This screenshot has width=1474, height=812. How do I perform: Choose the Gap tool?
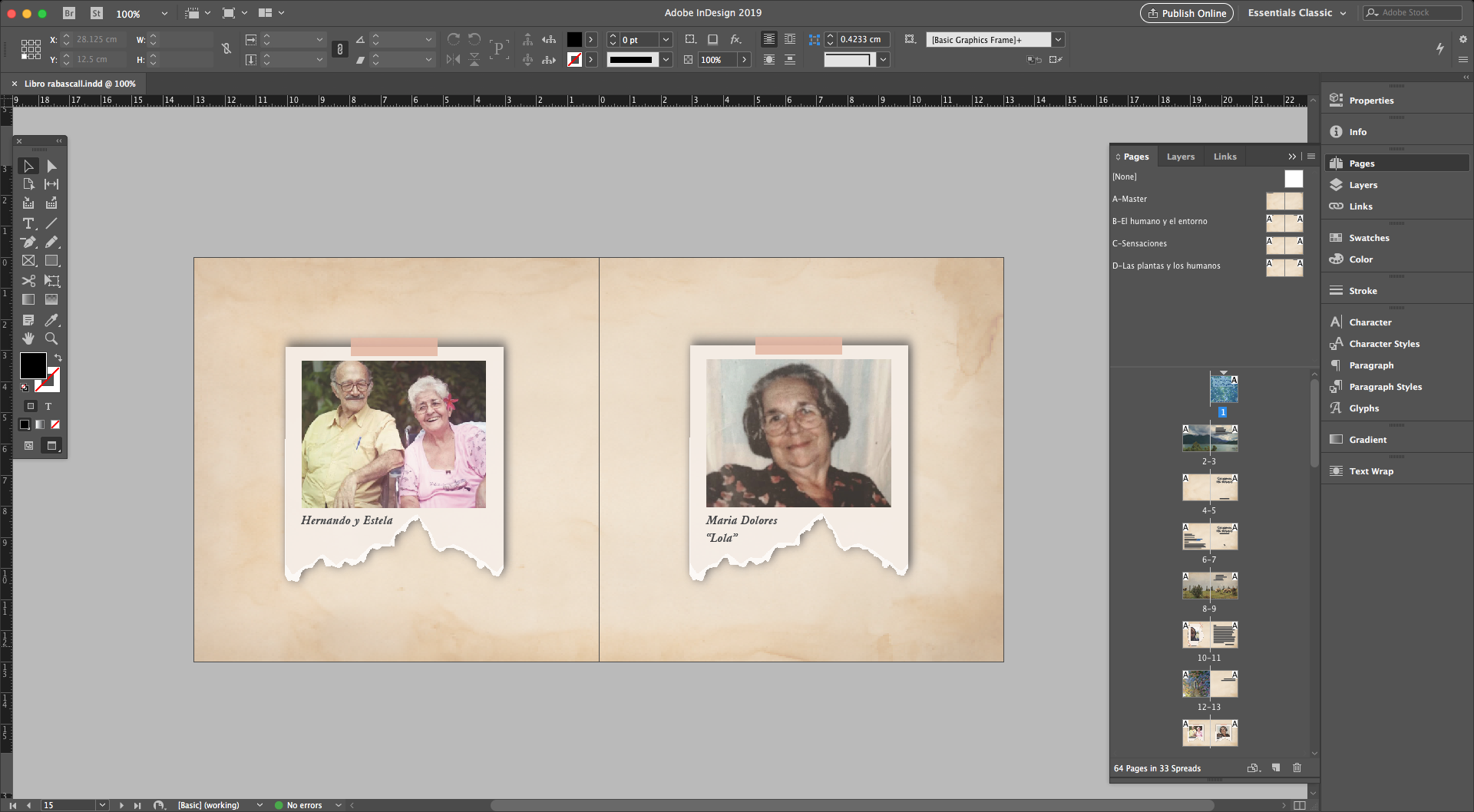tap(51, 184)
